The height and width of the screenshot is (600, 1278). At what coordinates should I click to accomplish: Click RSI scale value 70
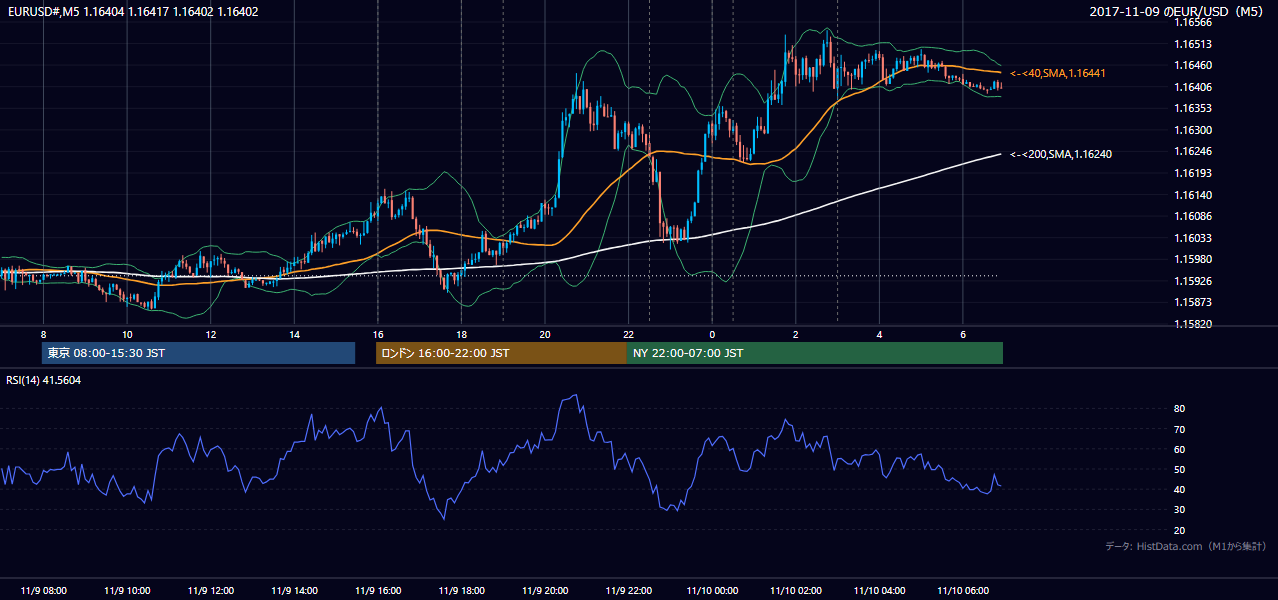coord(1180,429)
